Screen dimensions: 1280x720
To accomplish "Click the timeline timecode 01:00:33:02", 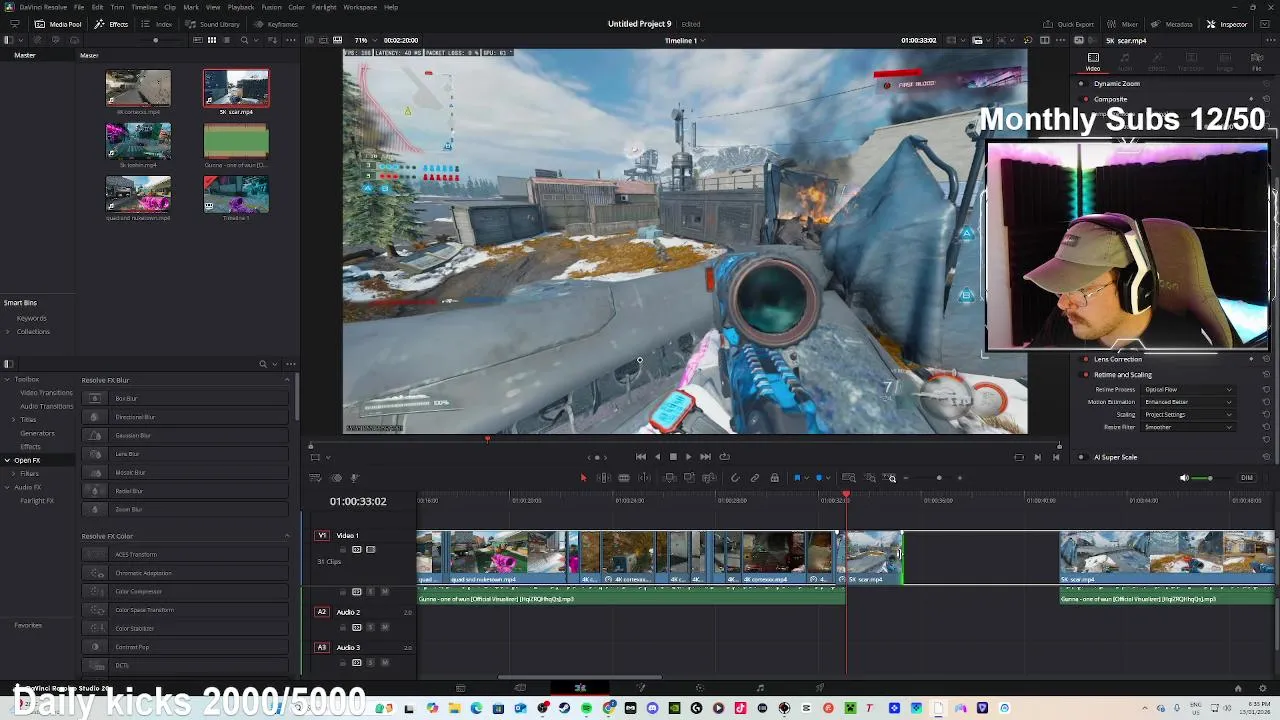I will click(x=358, y=501).
